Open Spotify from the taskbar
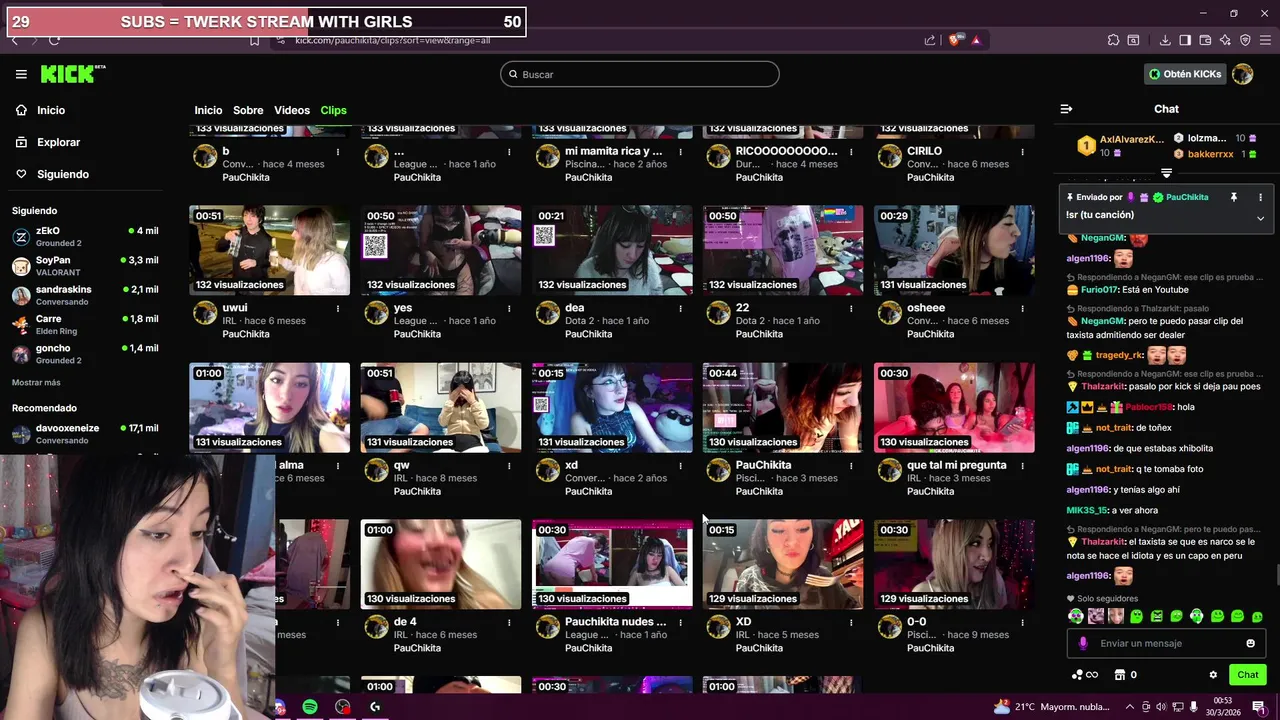The image size is (1280, 720). pyautogui.click(x=310, y=707)
